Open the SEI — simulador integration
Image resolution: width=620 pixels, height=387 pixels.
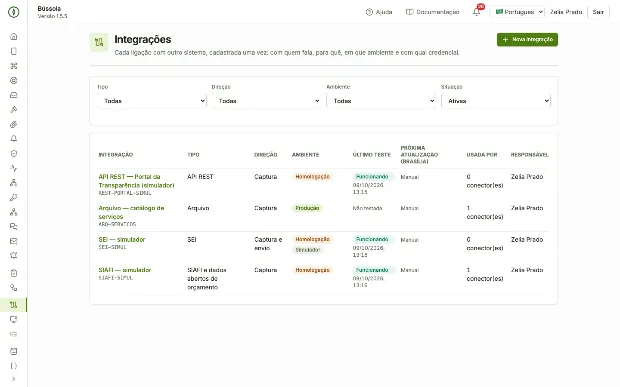122,240
